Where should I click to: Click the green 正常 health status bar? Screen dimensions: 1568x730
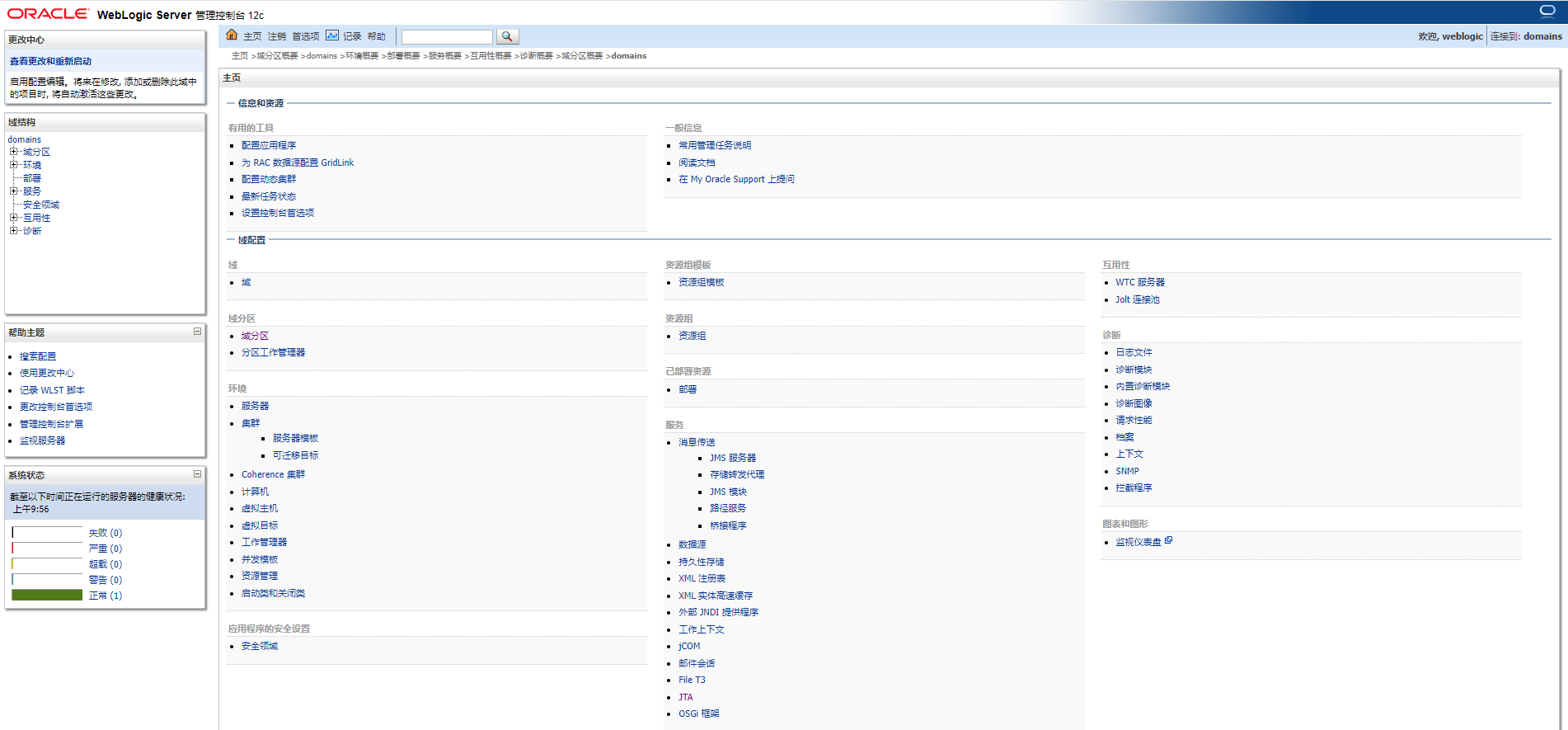point(47,596)
